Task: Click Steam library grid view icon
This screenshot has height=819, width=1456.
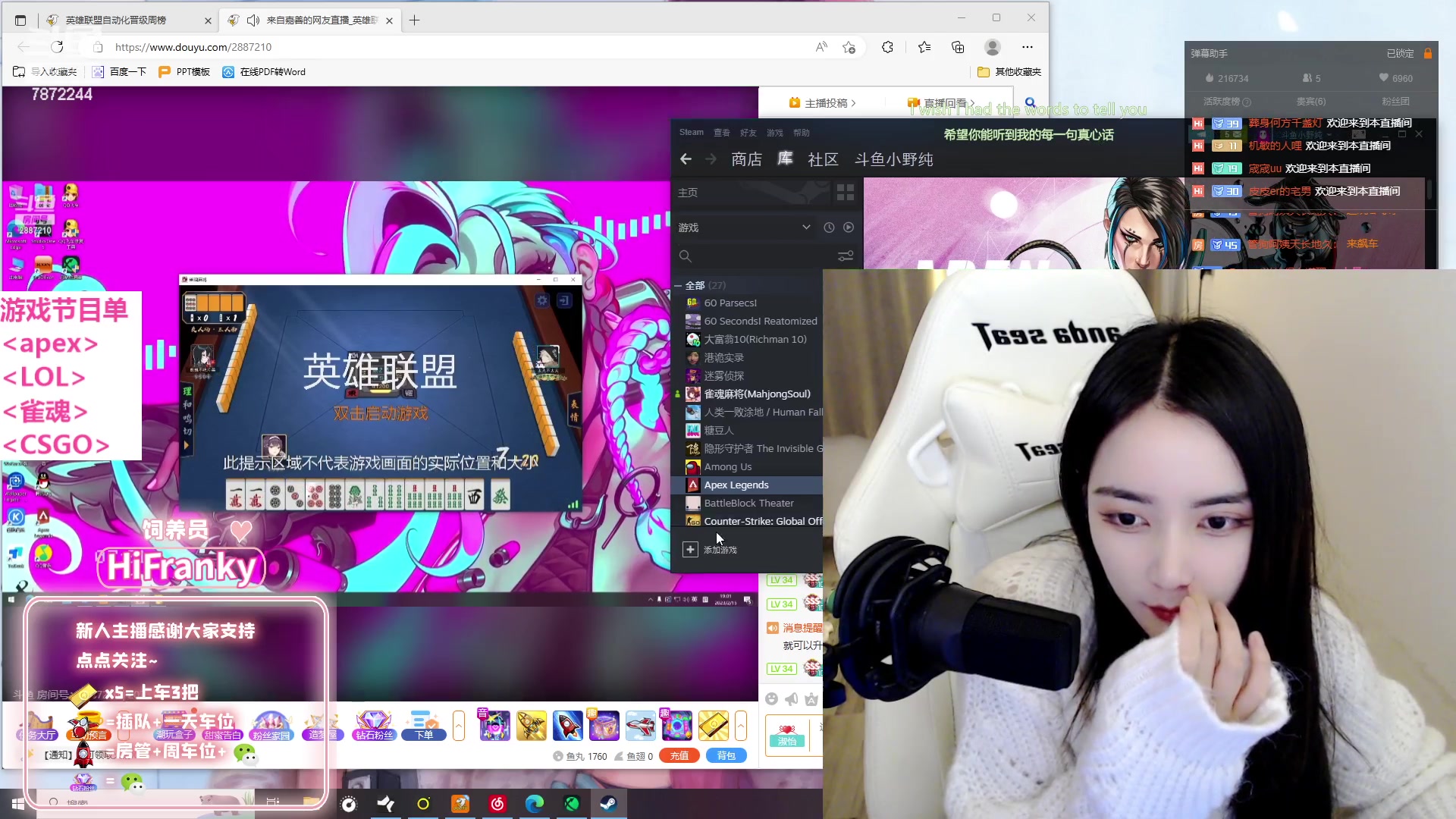Action: coord(845,193)
